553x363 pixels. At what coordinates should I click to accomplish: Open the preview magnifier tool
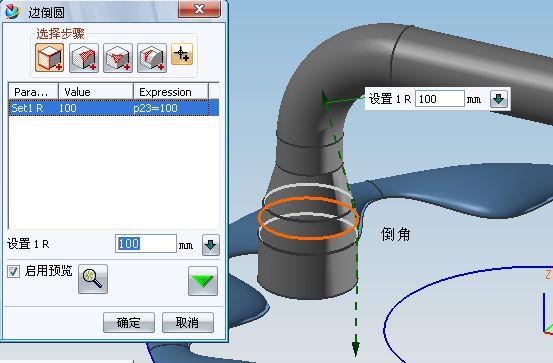point(93,279)
